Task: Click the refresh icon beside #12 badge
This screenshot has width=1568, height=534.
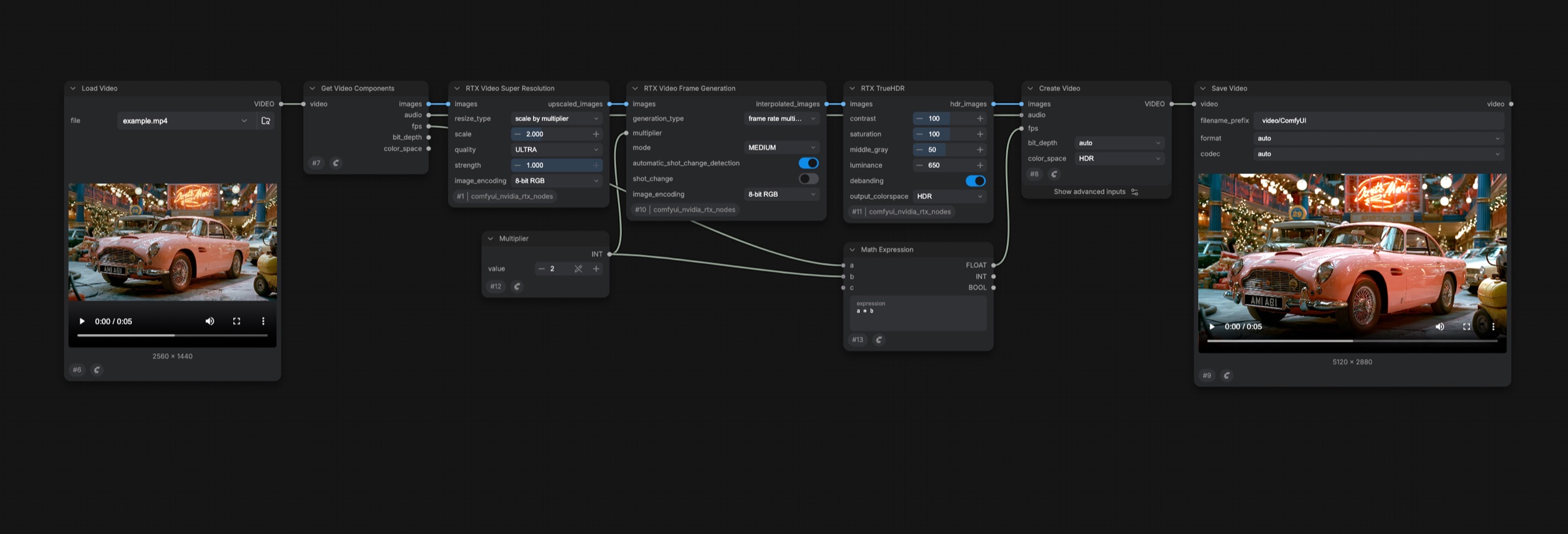Action: click(517, 286)
